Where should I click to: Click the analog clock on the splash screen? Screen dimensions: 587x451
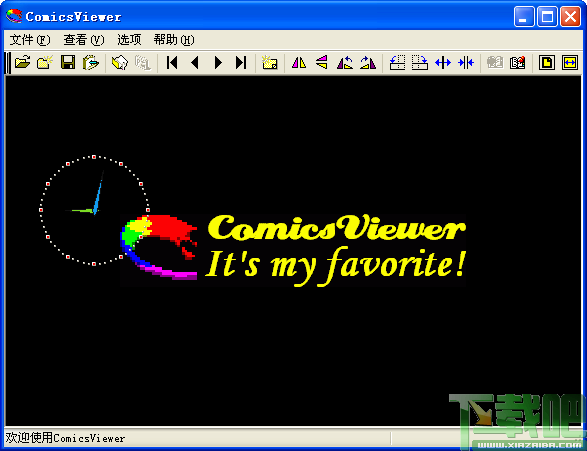[94, 210]
